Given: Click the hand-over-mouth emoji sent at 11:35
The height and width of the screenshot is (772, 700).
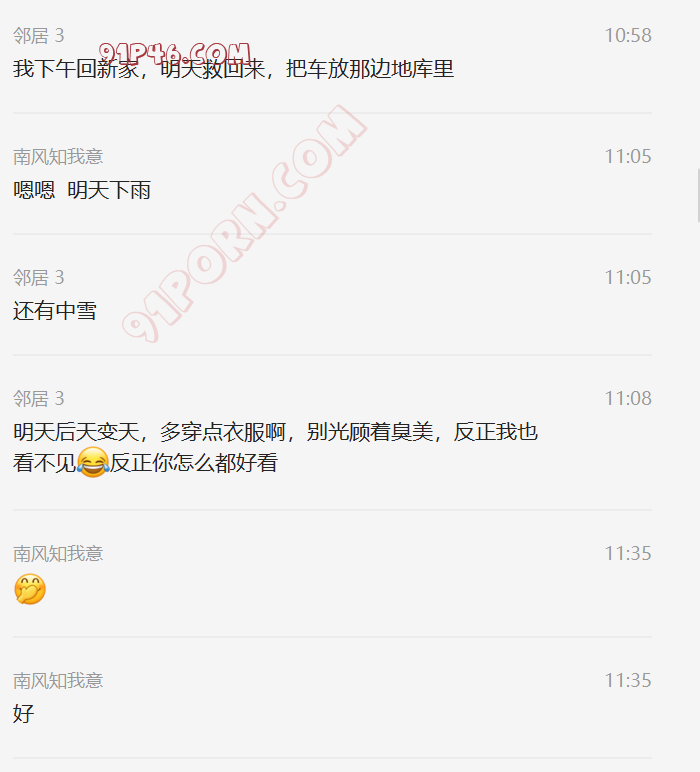Looking at the screenshot, I should click(x=30, y=589).
